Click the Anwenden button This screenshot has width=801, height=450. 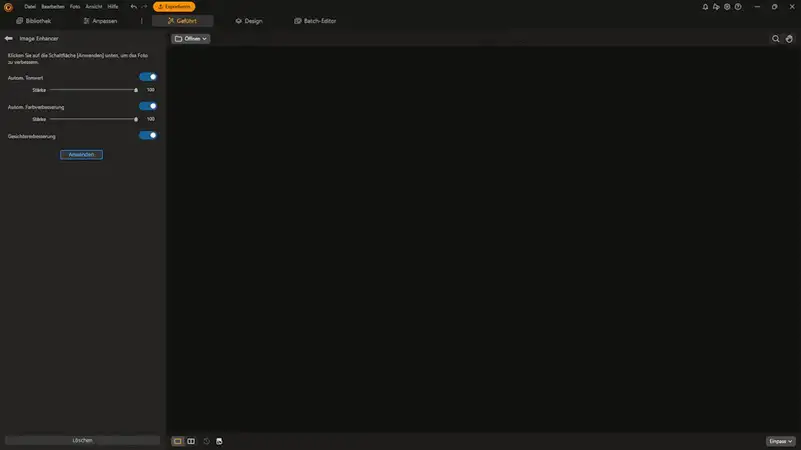point(81,154)
